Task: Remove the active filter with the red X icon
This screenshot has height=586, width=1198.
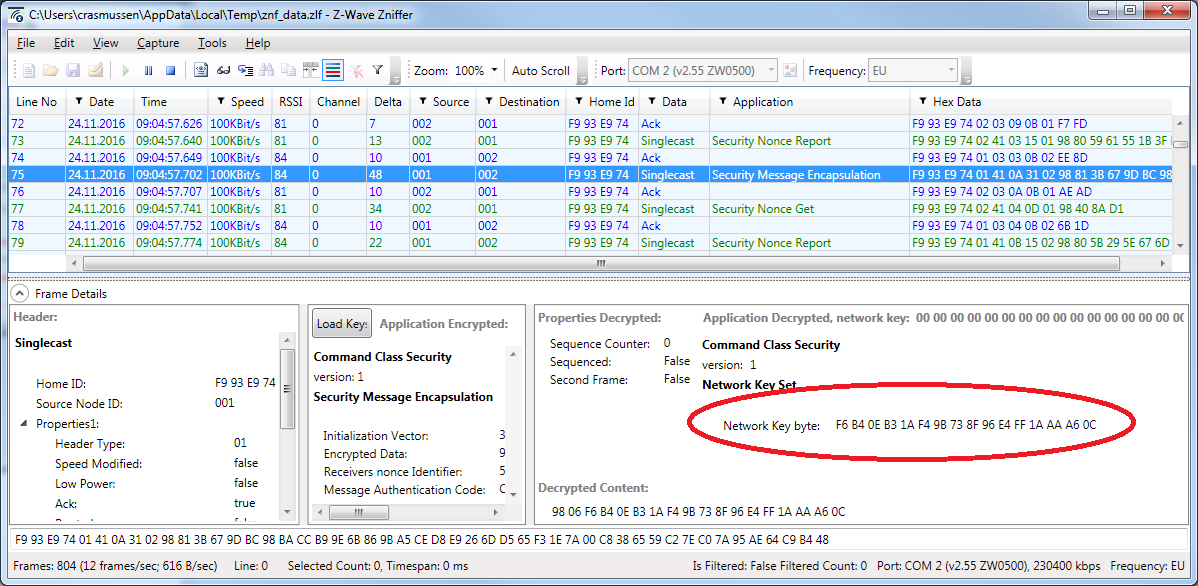Action: point(356,69)
